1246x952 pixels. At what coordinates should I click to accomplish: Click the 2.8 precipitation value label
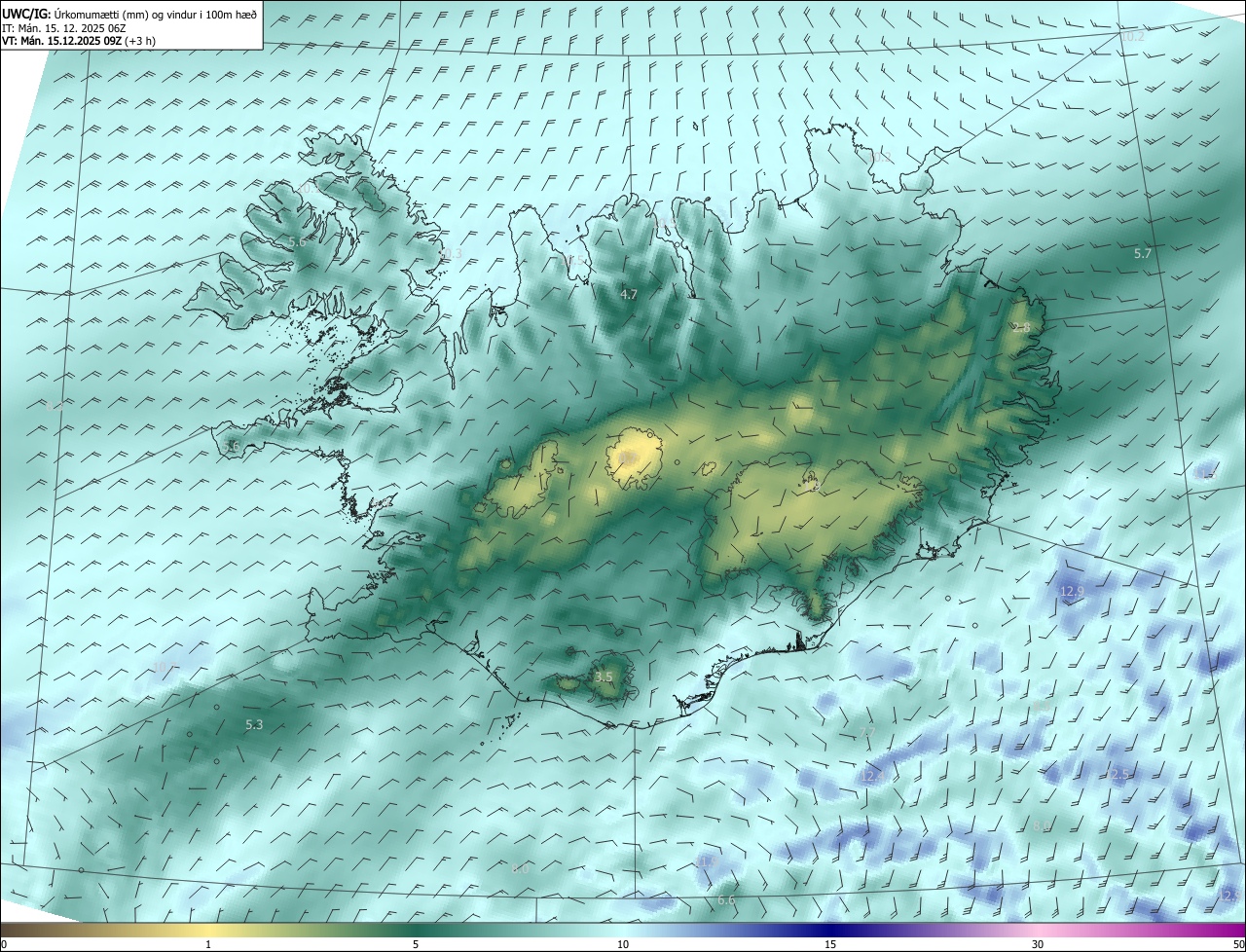click(1021, 328)
